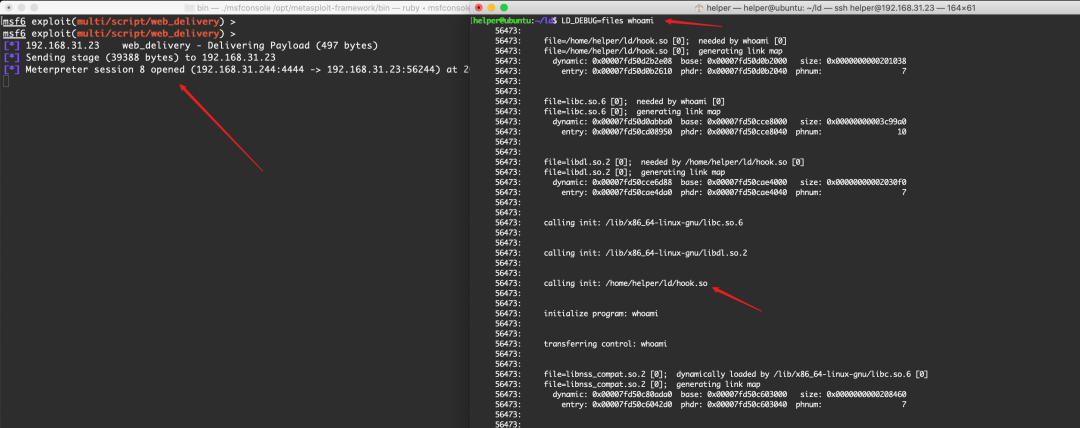Click 'calling init: /home/helper/ld/hook.so' line
The width and height of the screenshot is (1080, 428).
(625, 283)
